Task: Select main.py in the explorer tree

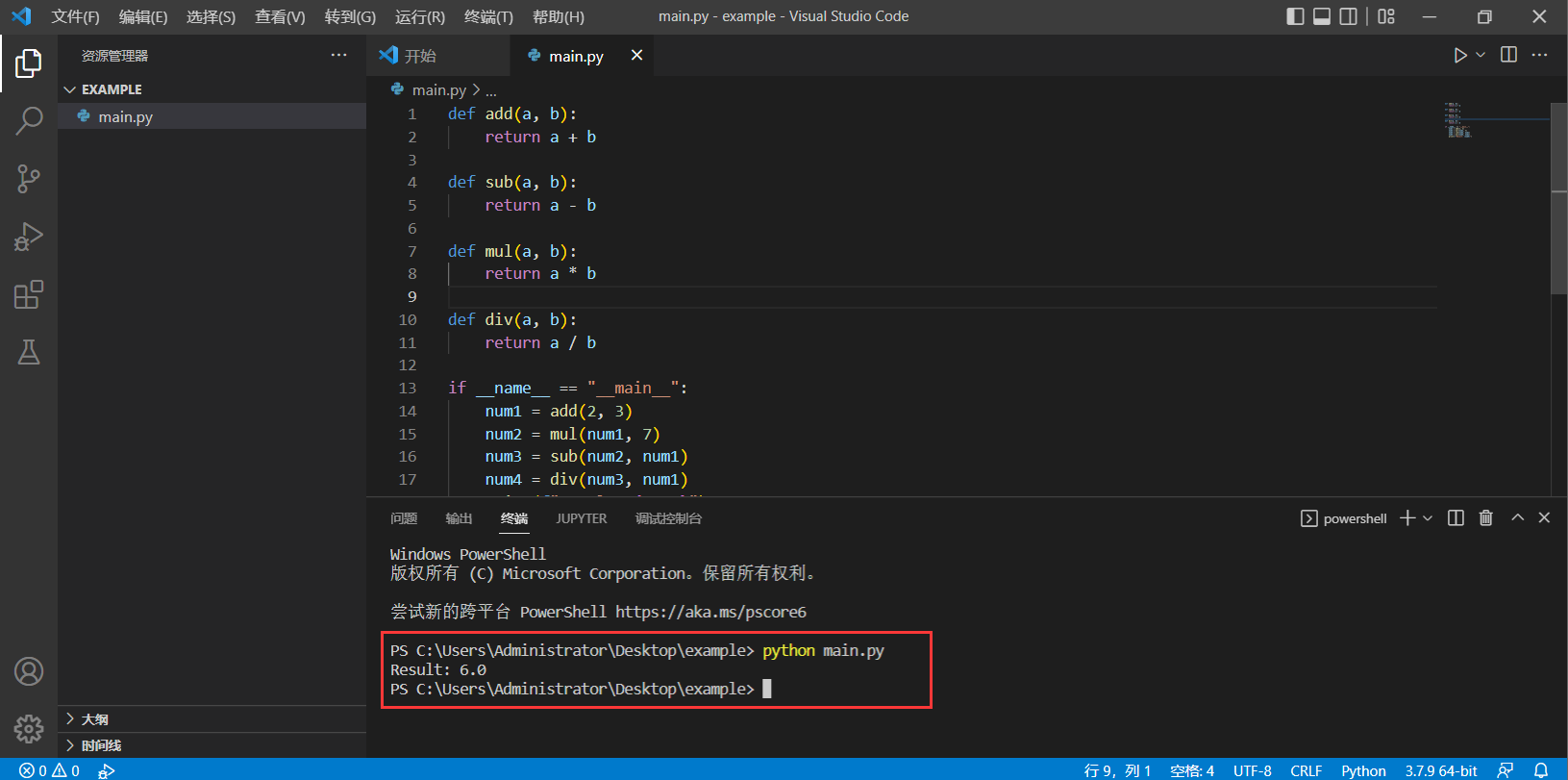Action: coord(125,116)
